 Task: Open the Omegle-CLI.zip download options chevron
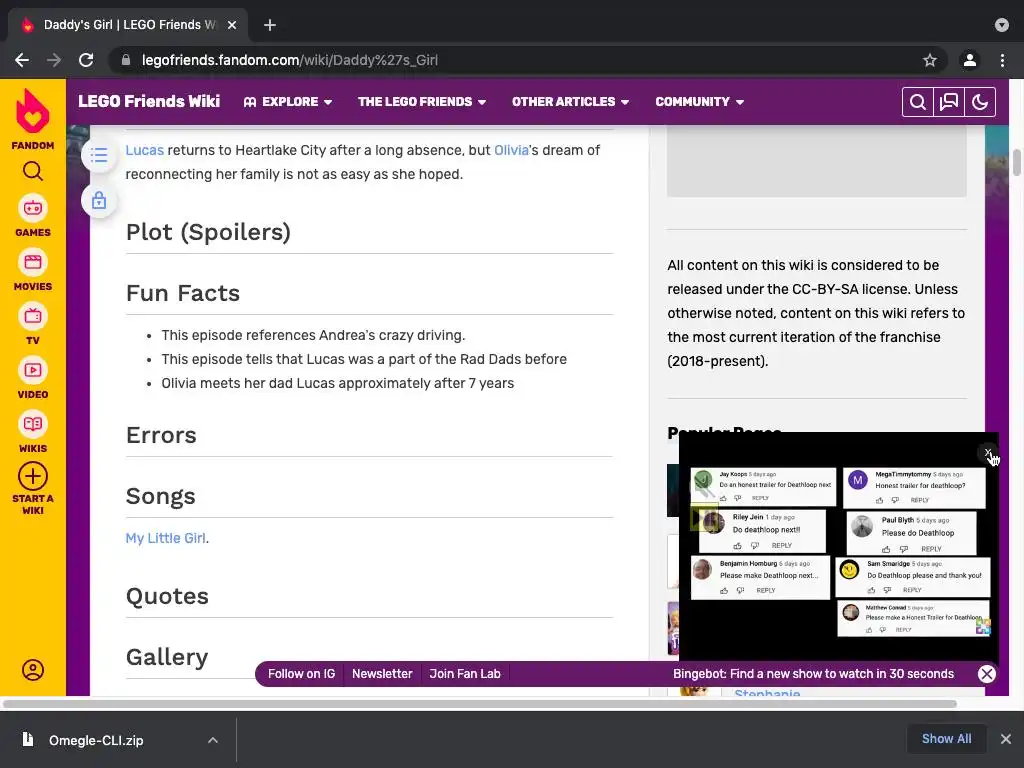[x=213, y=740]
